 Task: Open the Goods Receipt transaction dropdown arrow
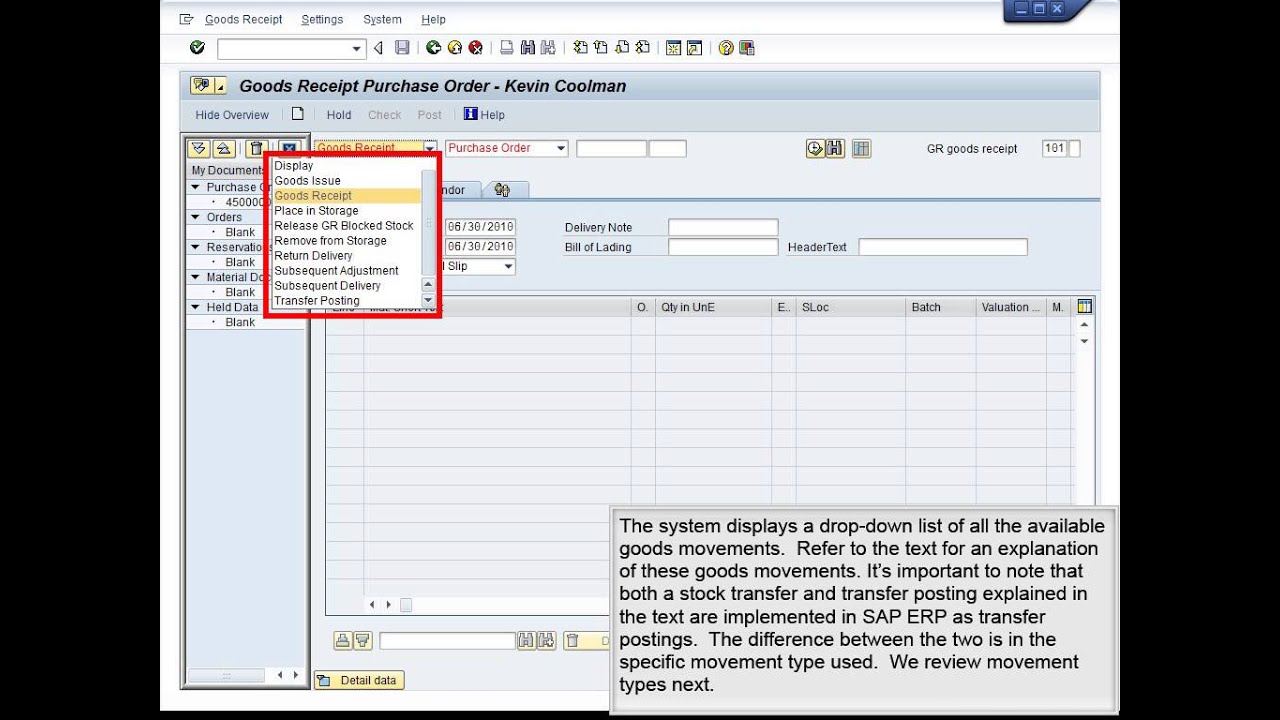tap(430, 148)
